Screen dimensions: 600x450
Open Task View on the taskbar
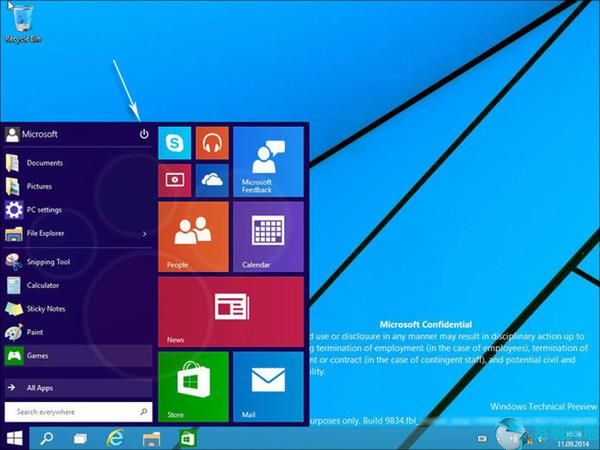click(80, 439)
